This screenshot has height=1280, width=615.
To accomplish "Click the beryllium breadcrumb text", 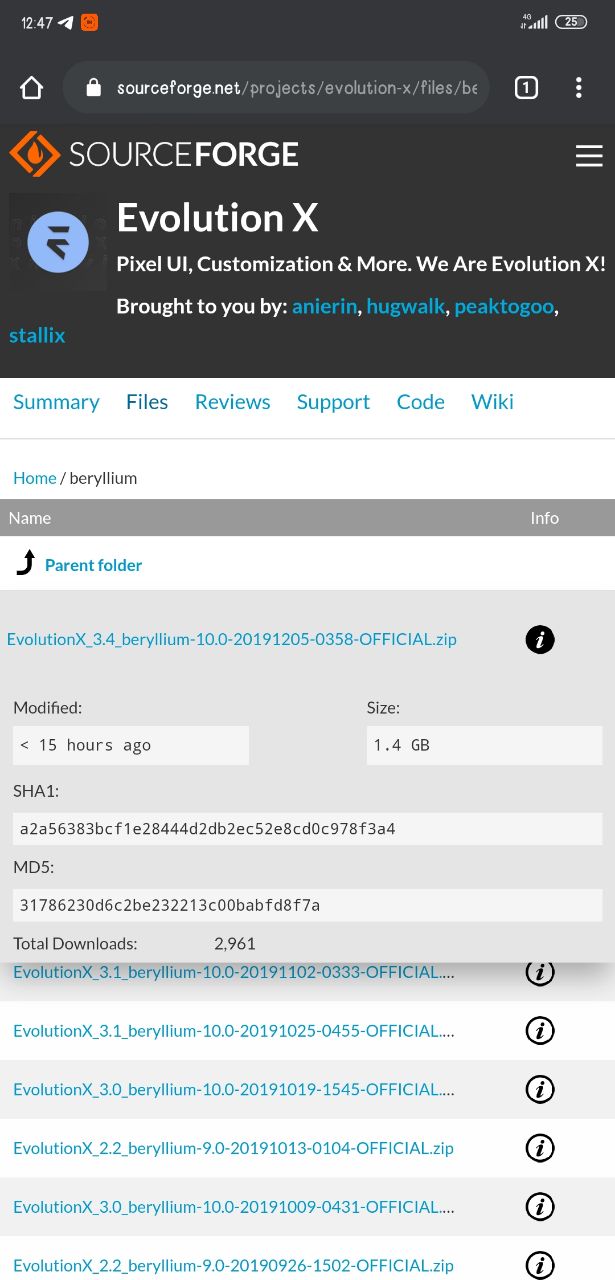I will point(103,478).
